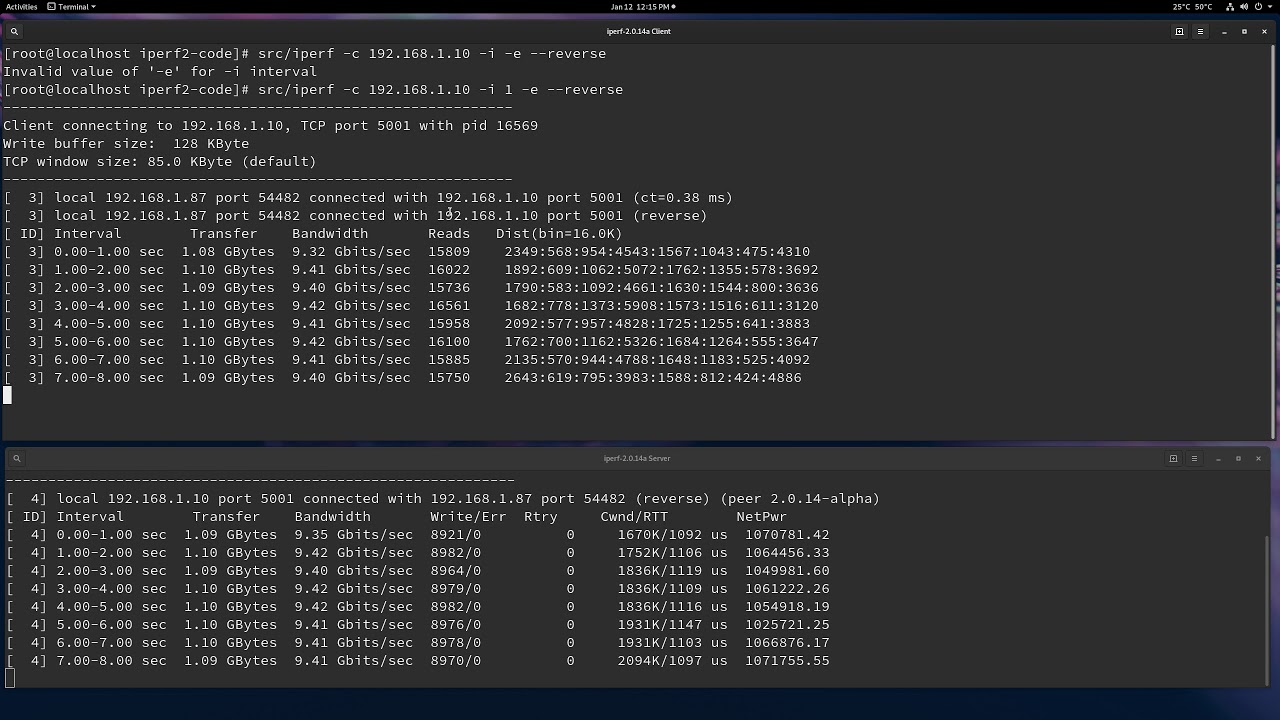This screenshot has width=1280, height=720.
Task: Click 'TCP window size: 85.0 KByte (default)' line
Action: point(160,161)
